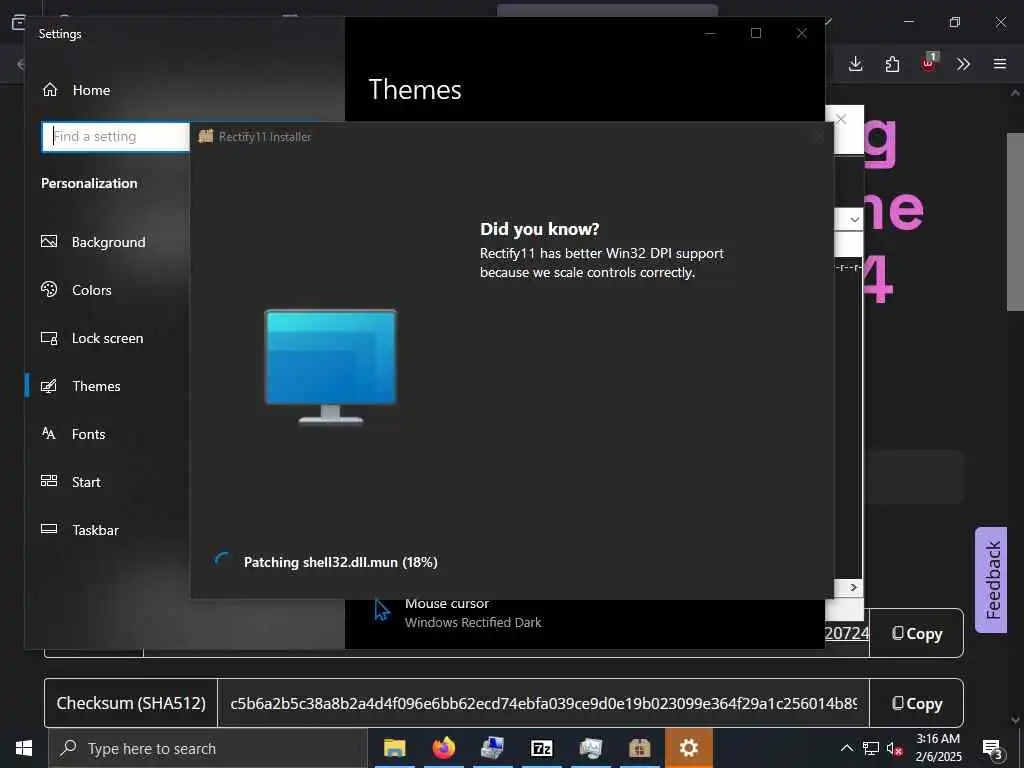Click the loading spinner in Rectify11 installer

pos(221,561)
